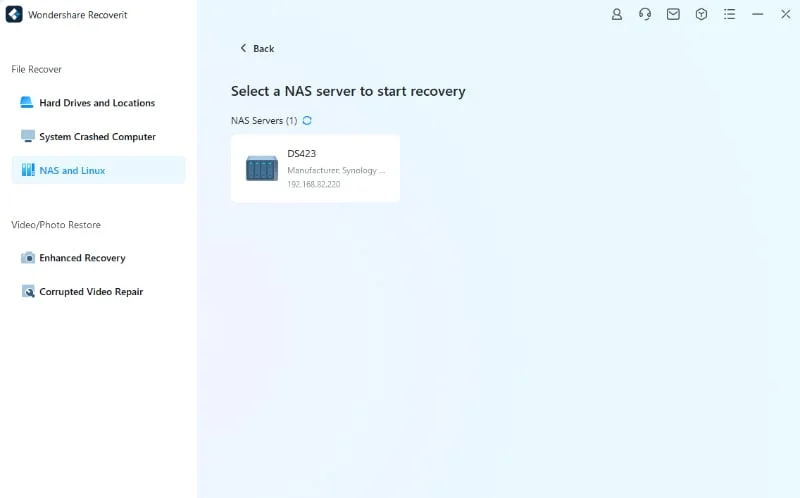Select System Crashed Computer

(x=98, y=136)
